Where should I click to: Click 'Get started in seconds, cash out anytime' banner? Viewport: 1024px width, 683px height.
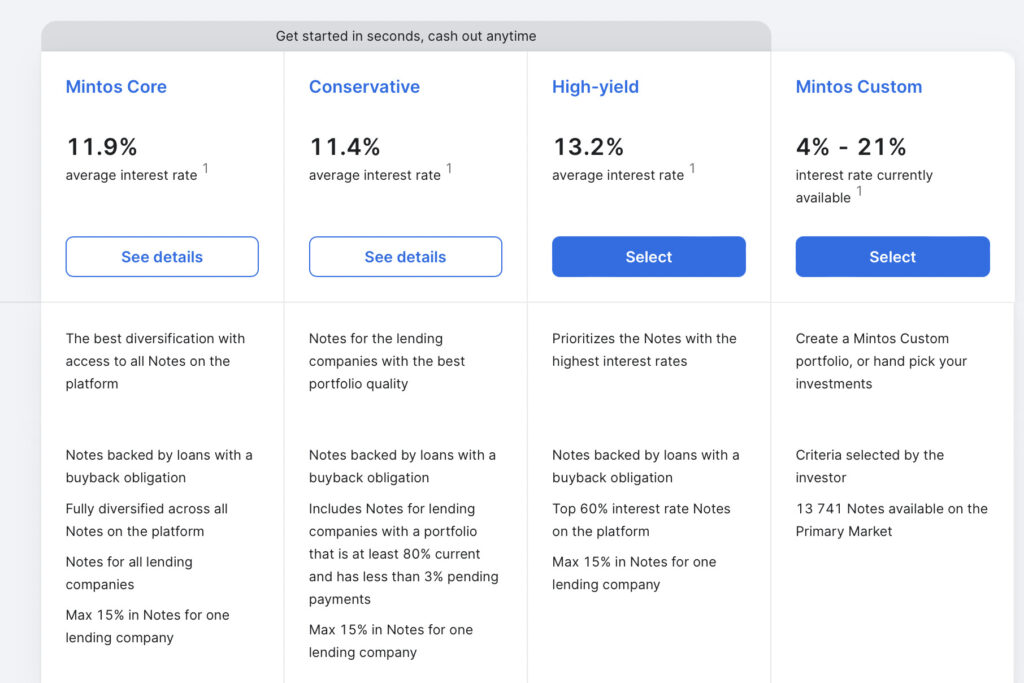[406, 37]
